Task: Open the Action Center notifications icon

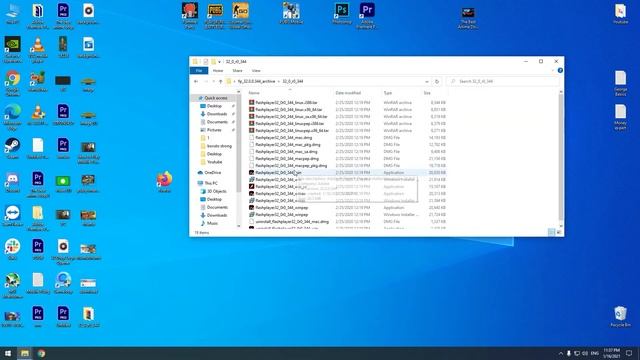Action: click(629, 353)
